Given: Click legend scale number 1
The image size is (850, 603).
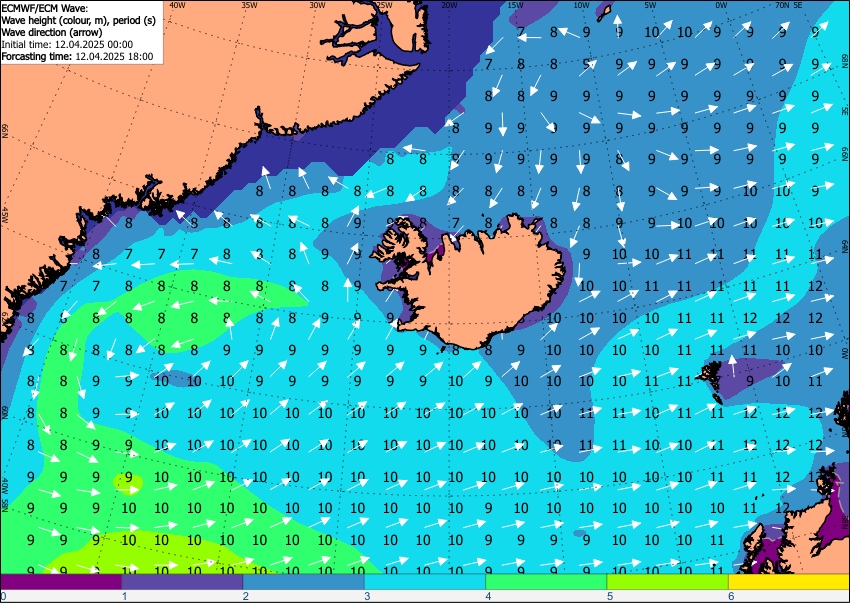Looking at the screenshot, I should click(124, 596).
